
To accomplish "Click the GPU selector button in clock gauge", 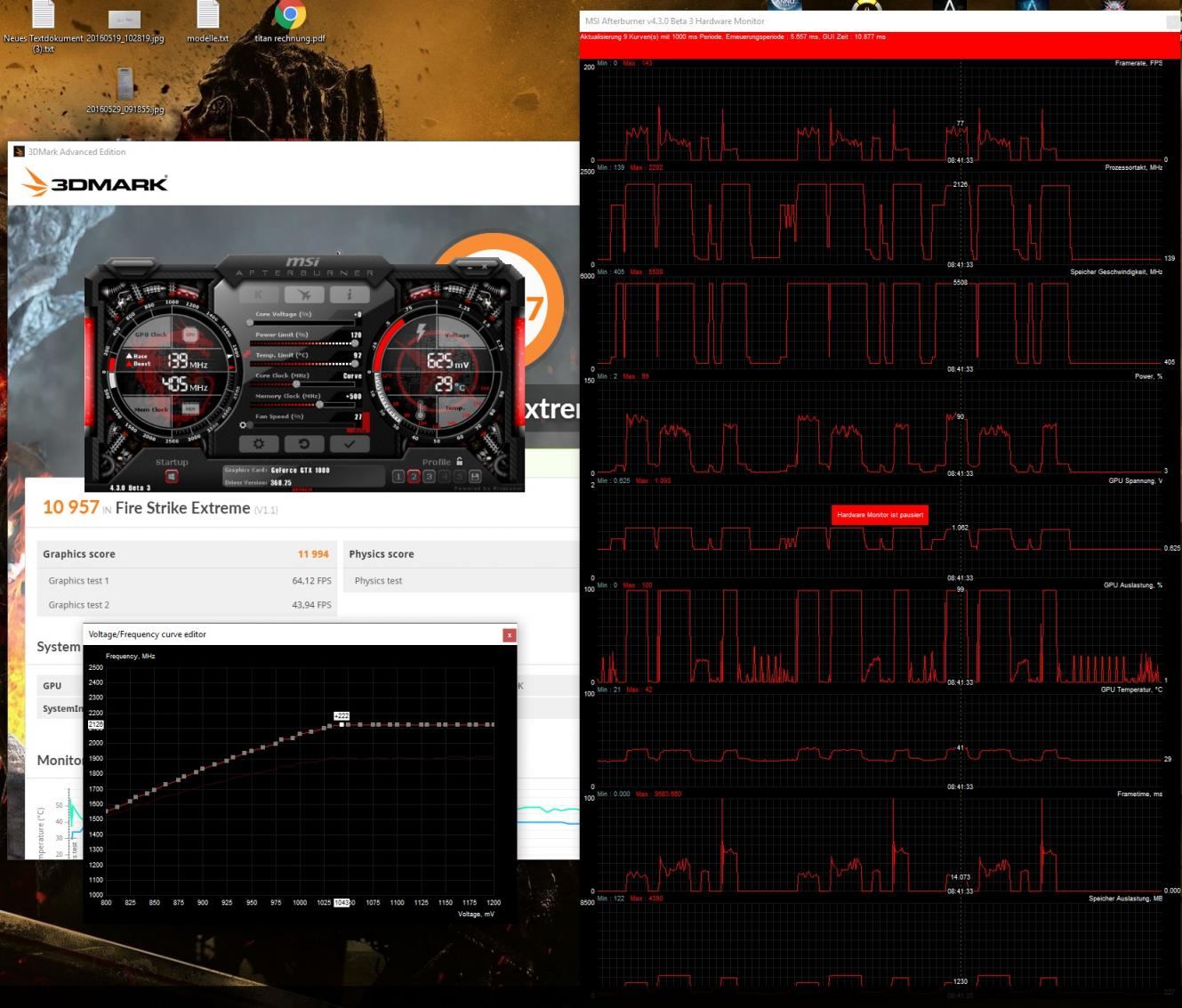I will (x=190, y=335).
